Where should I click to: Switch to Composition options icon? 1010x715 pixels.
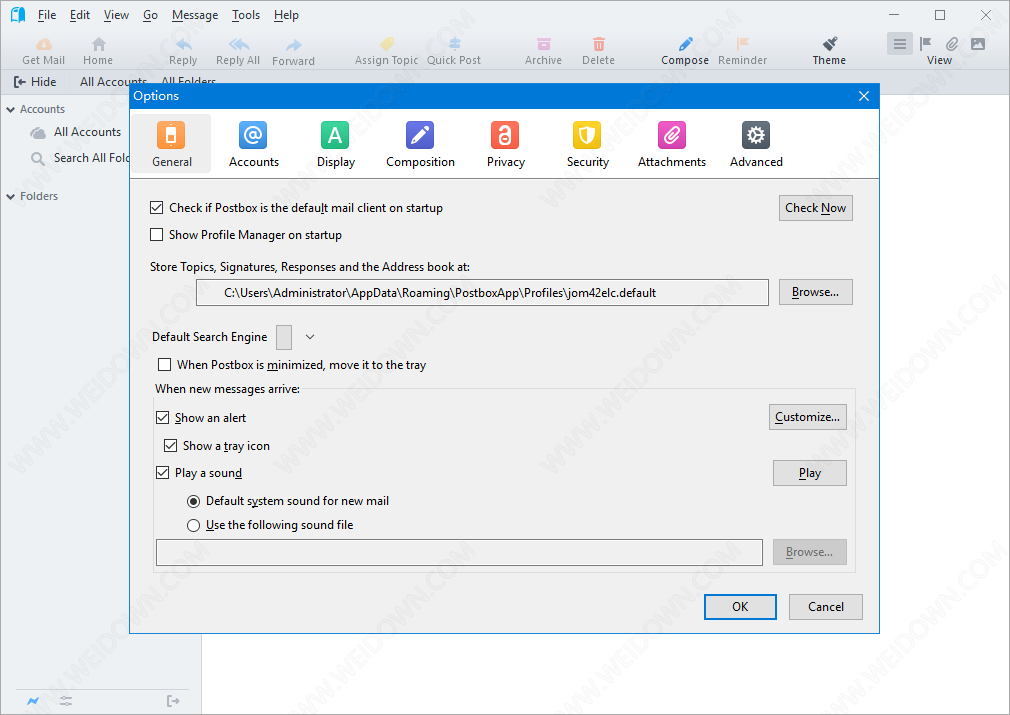click(420, 135)
